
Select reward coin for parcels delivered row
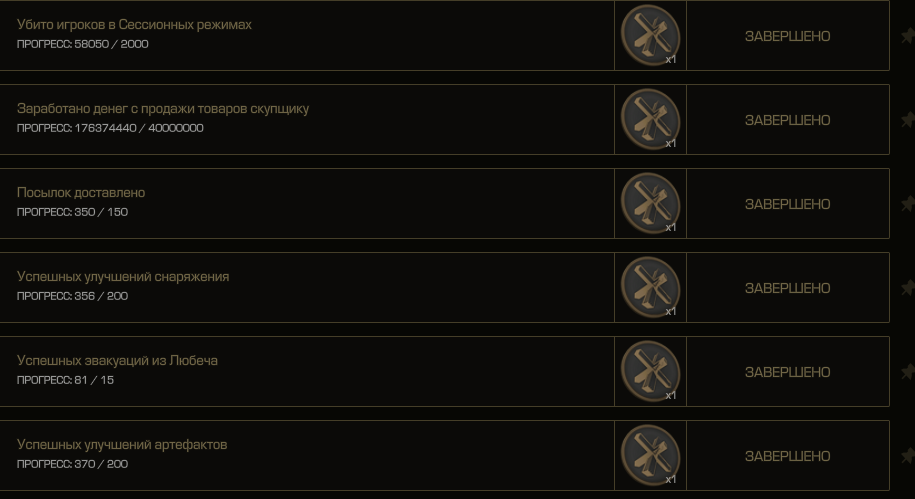pos(650,203)
